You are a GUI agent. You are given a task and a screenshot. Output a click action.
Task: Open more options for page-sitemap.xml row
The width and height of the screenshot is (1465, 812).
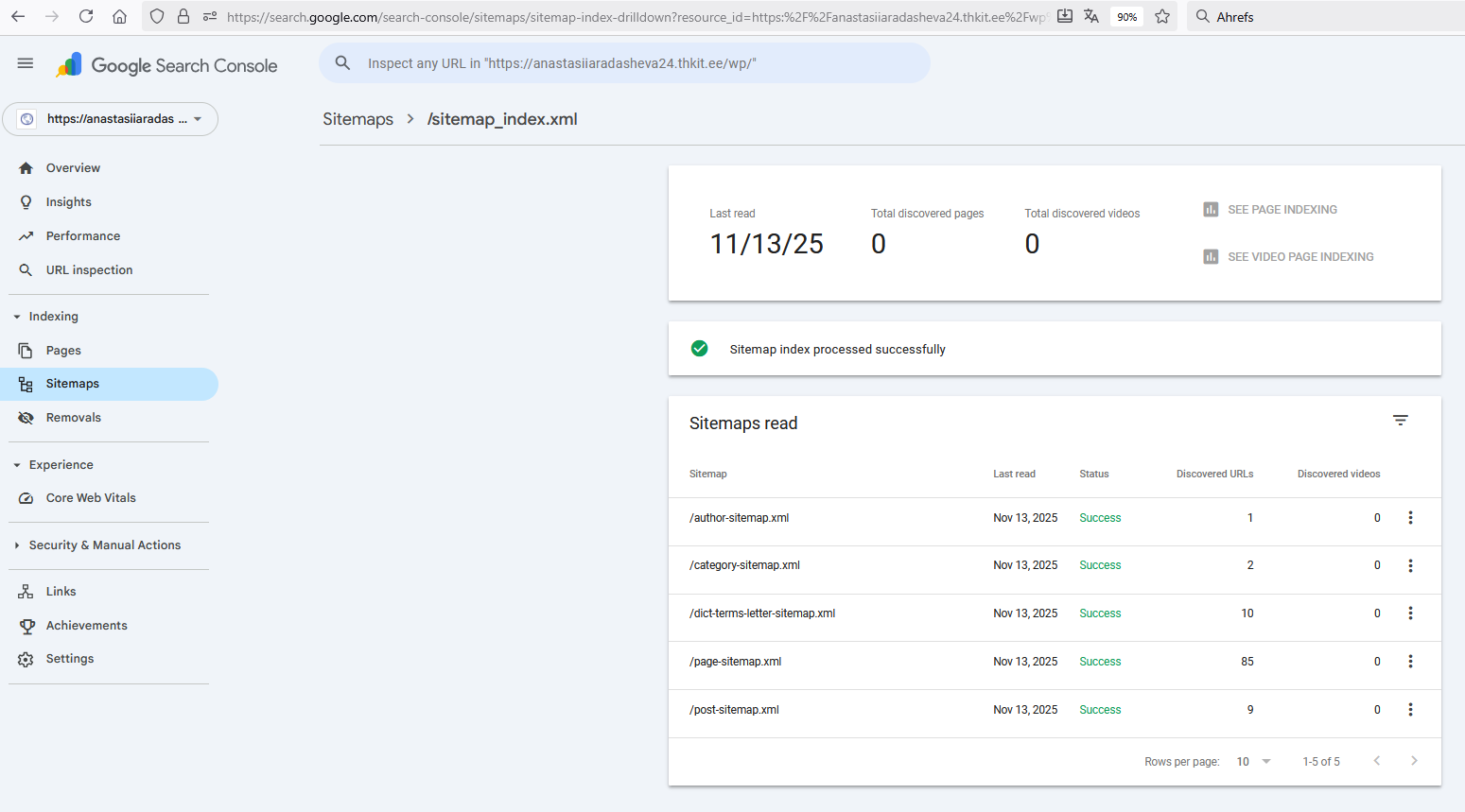(1409, 662)
